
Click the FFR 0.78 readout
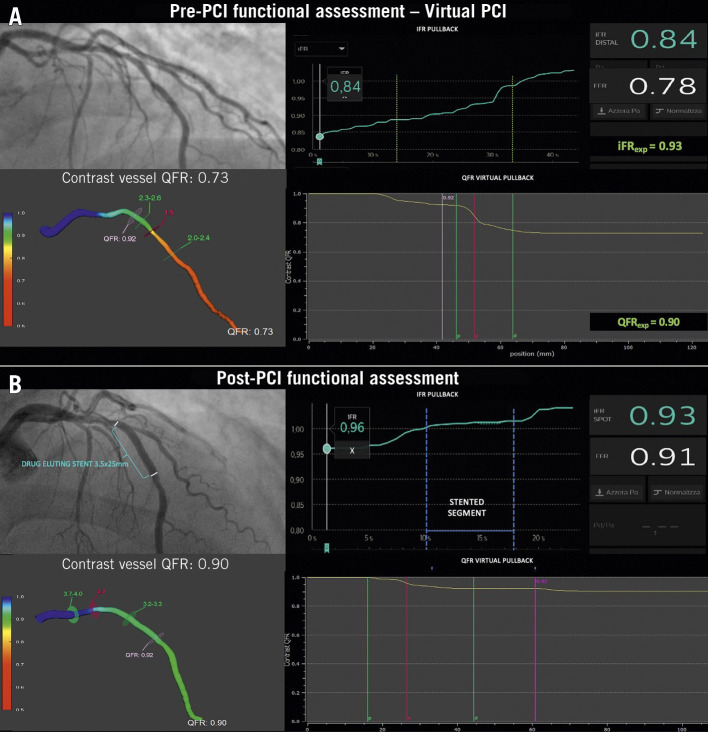point(648,84)
